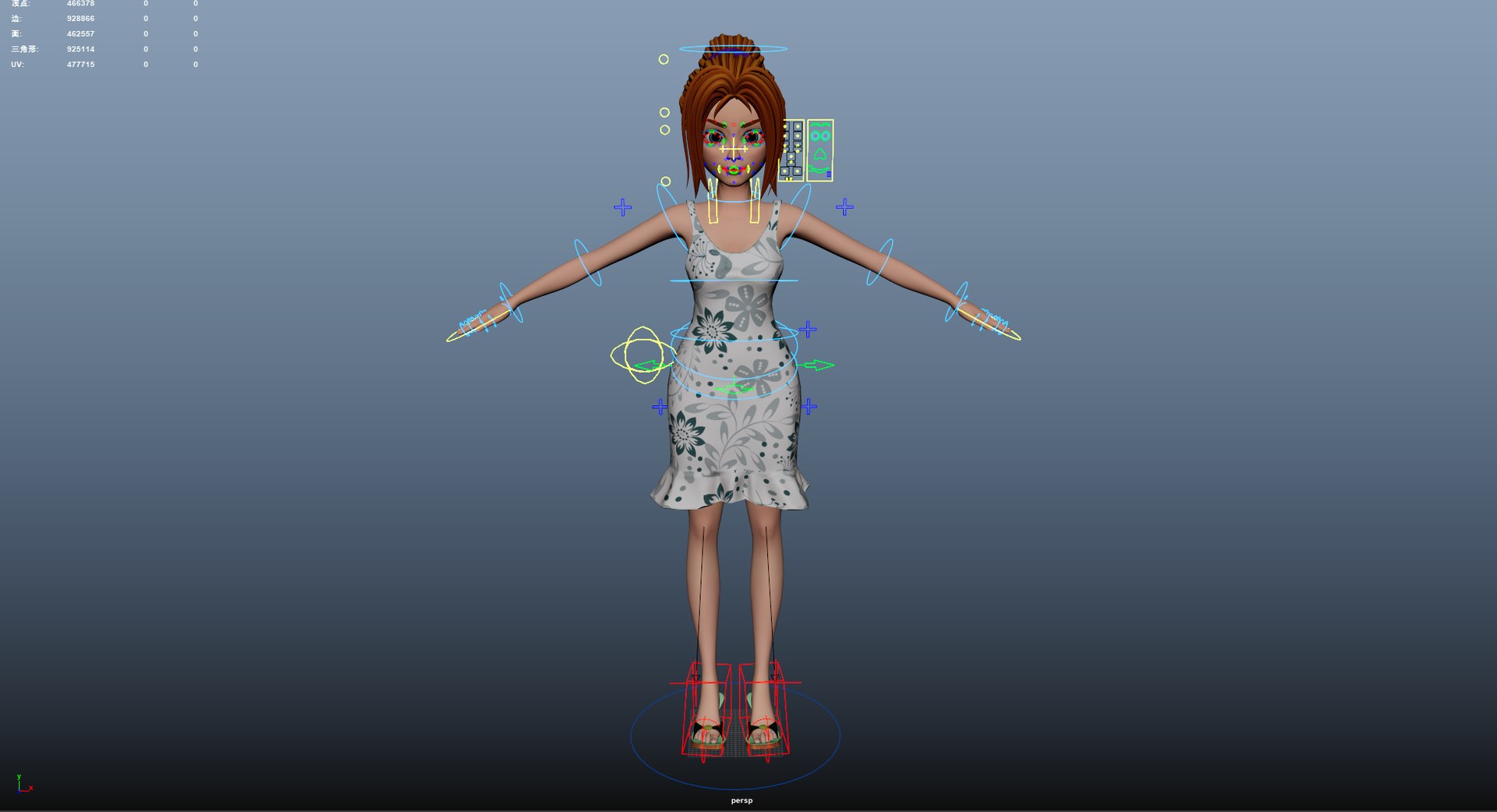Select the red foot box control, screen-right foot
1497x812 pixels.
pos(764,711)
